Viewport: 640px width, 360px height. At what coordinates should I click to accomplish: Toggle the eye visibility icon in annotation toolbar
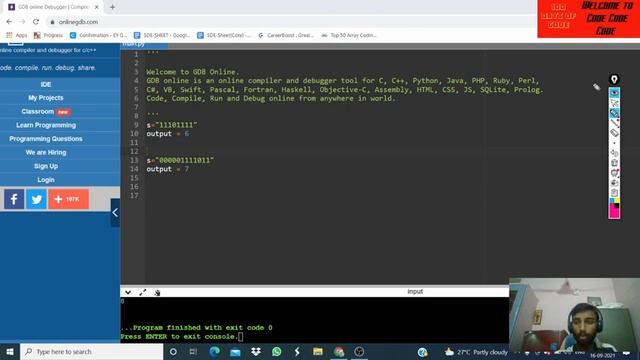coord(614,93)
